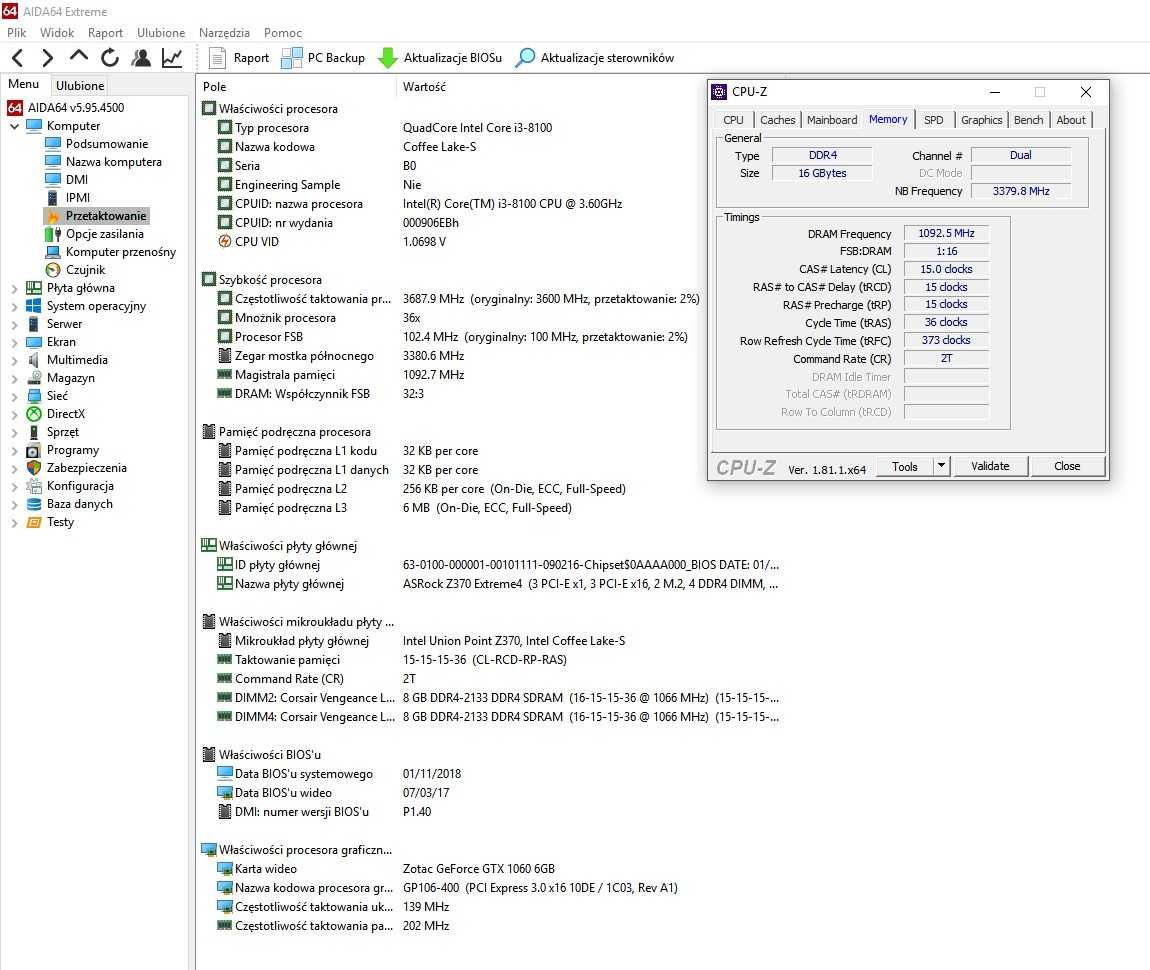Viewport: 1150px width, 970px height.
Task: Open the Ulubione menu in the menu bar
Action: (161, 33)
